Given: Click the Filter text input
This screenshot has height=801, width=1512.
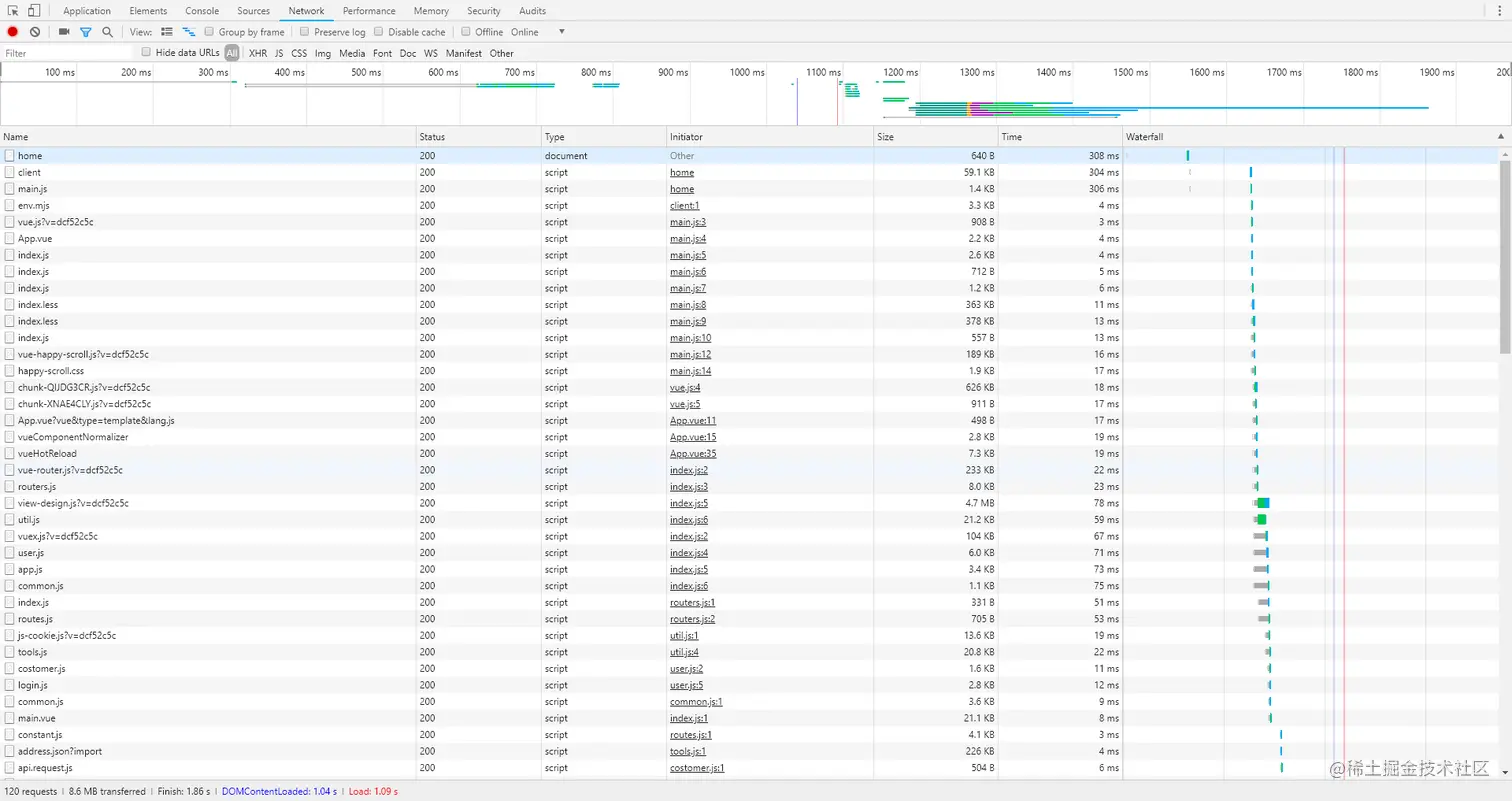Looking at the screenshot, I should [x=68, y=53].
